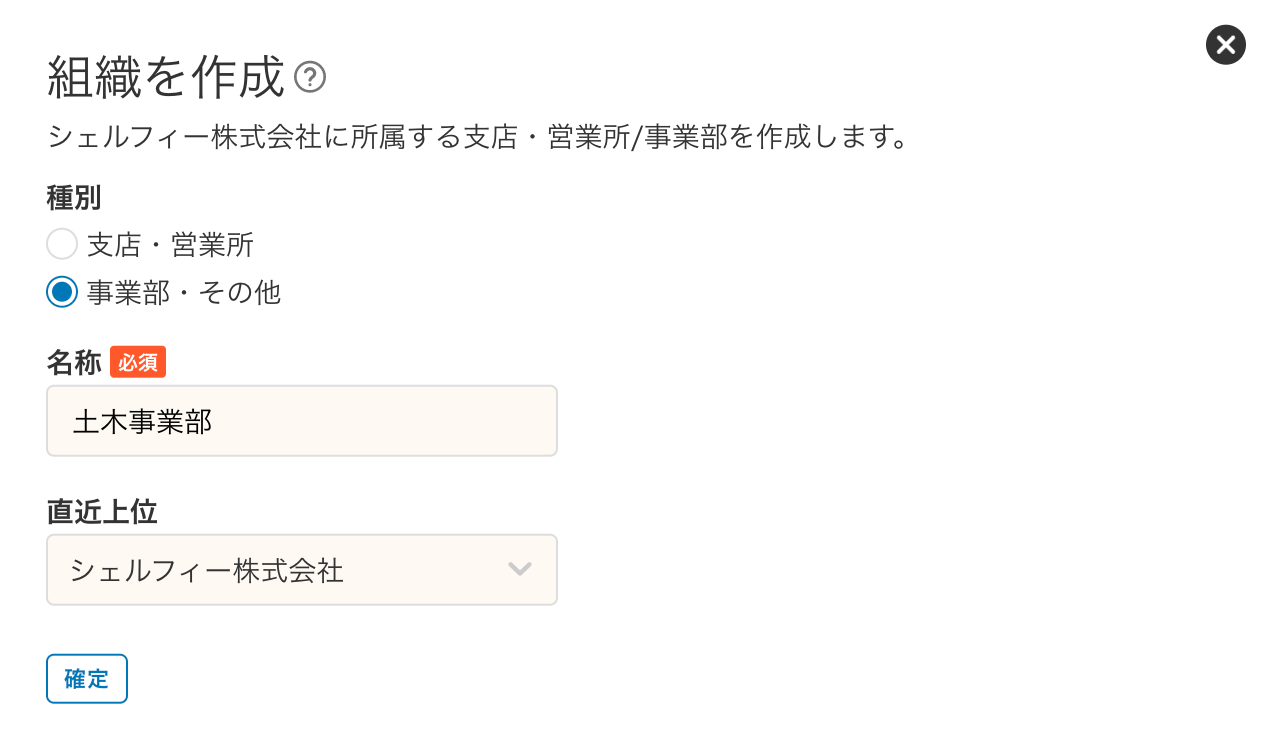The width and height of the screenshot is (1264, 744).
Task: Open the 直近上位 dropdown
Action: click(302, 570)
